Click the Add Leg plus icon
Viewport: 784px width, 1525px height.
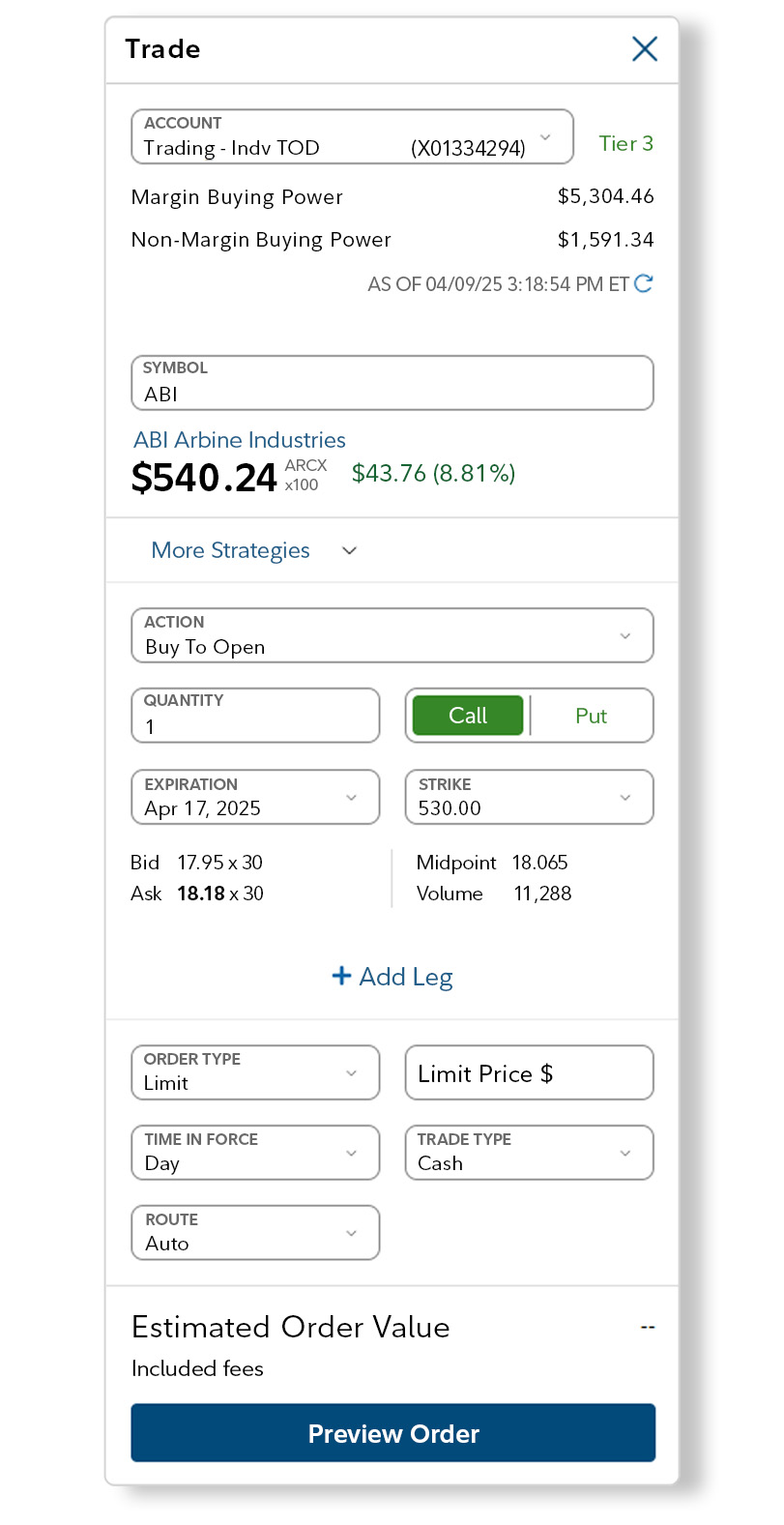pyautogui.click(x=341, y=977)
